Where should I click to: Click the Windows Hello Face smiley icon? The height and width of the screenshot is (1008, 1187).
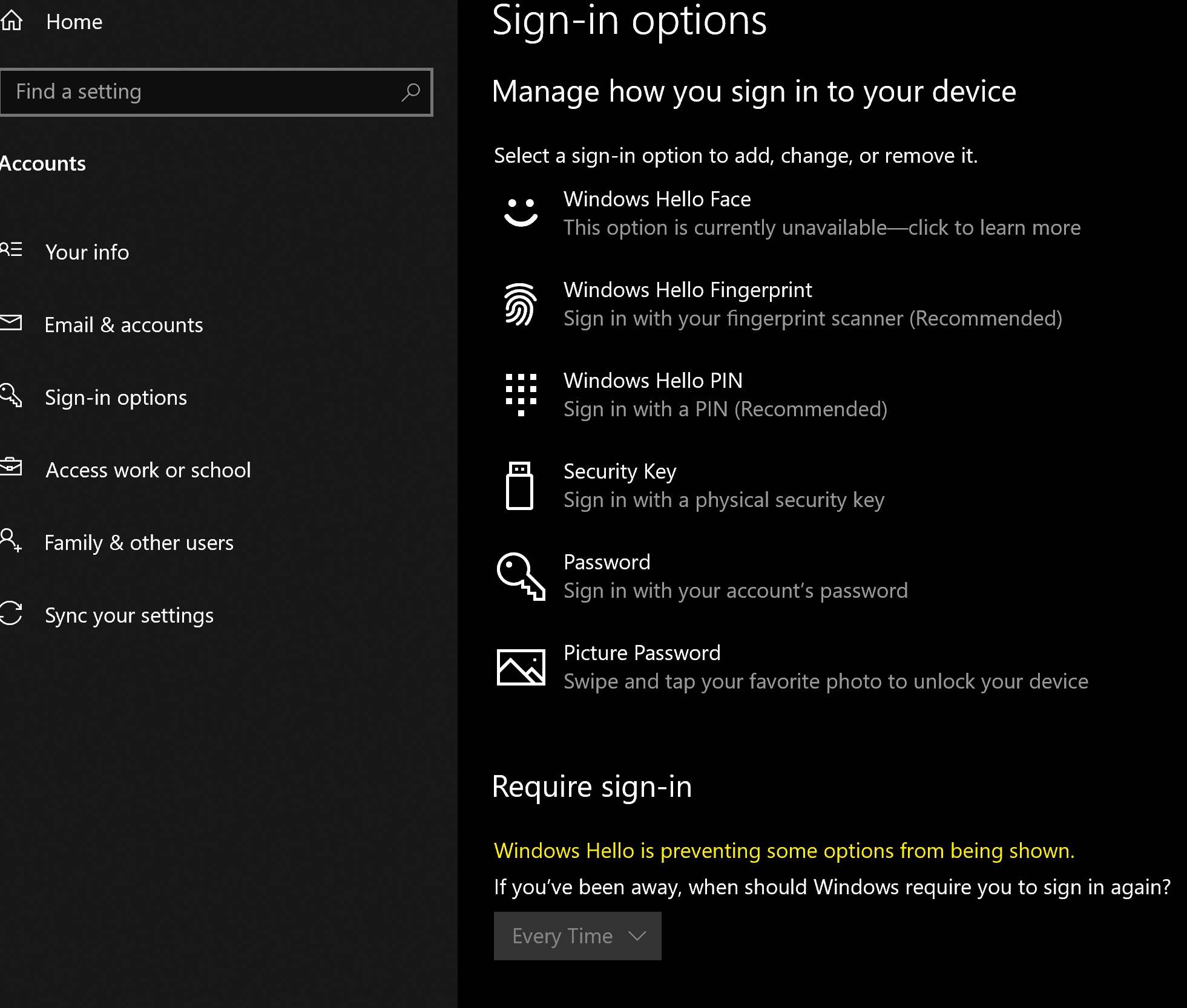tap(521, 212)
